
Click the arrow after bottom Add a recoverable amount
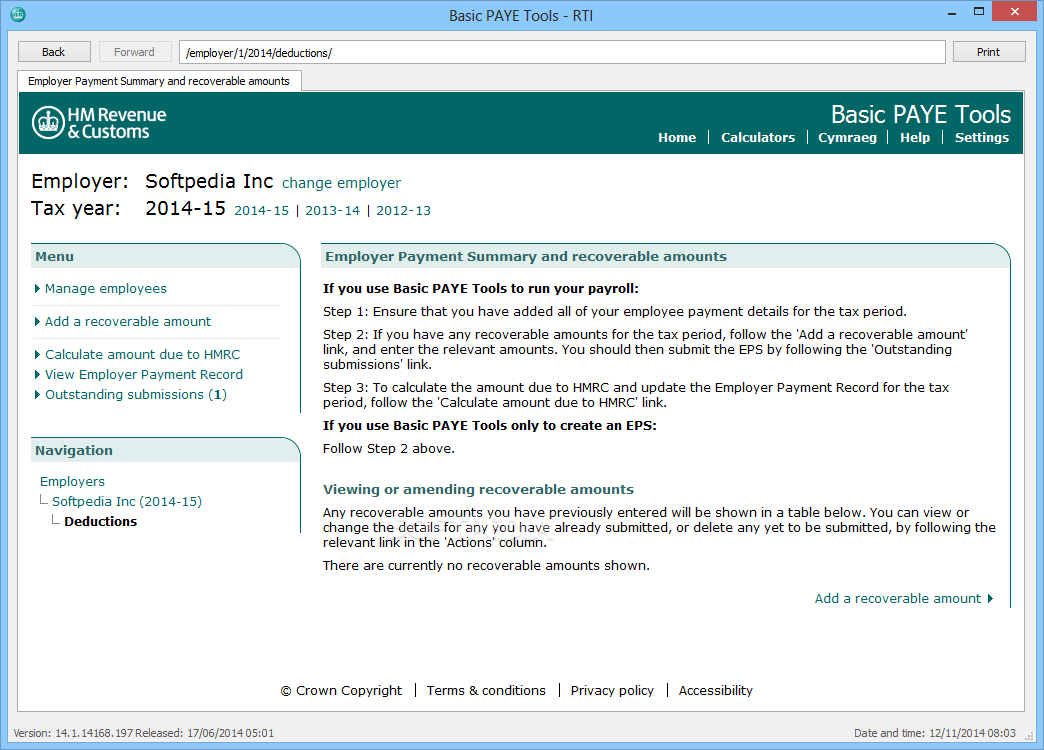click(x=990, y=598)
